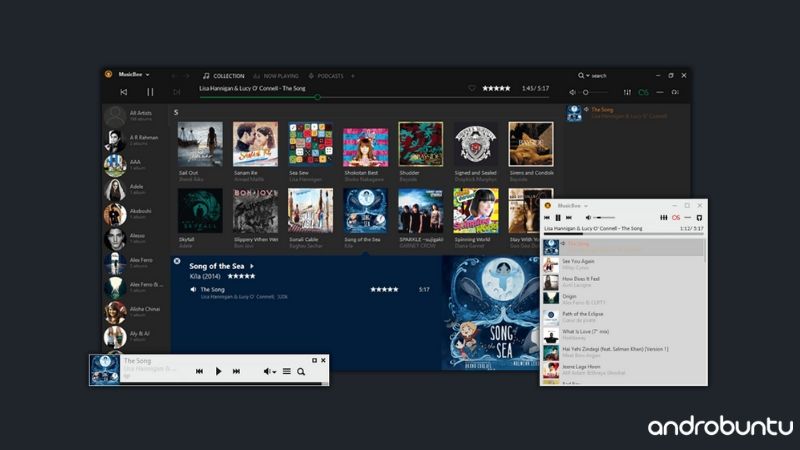The width and height of the screenshot is (800, 450).
Task: Select Adele in the artist list
Action: pos(136,189)
